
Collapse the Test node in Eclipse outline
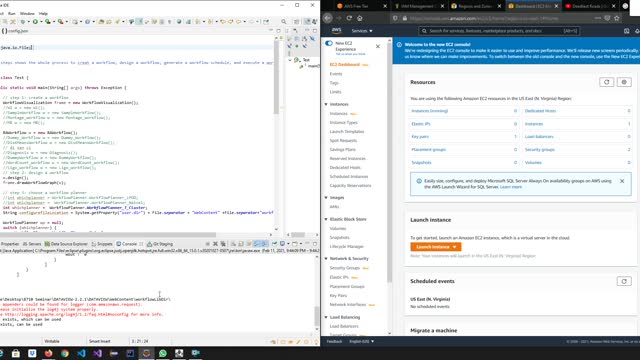coord(290,60)
